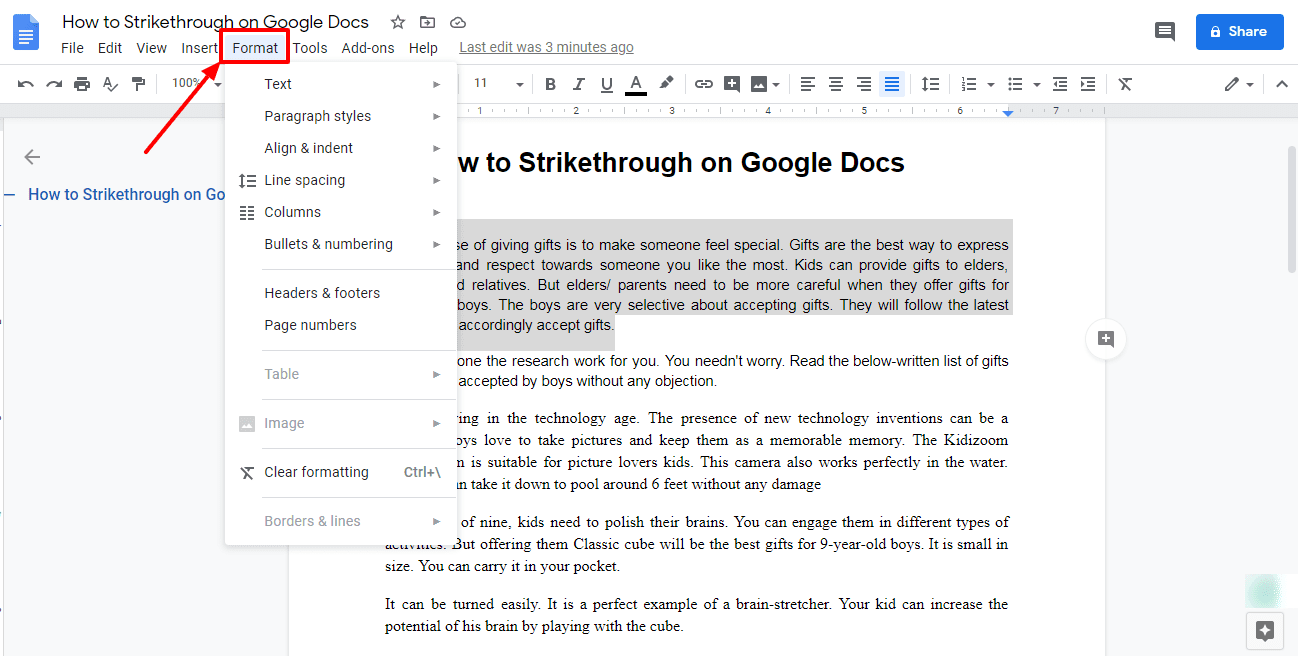Click the Undo arrow icon
Viewport: 1298px width, 656px height.
26,84
